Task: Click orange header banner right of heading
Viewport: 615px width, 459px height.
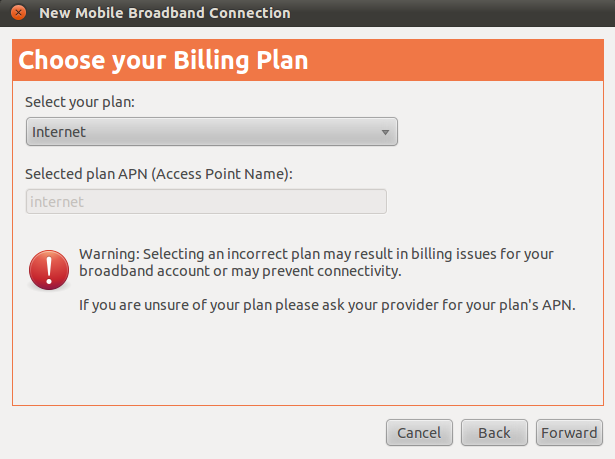Action: (x=460, y=61)
